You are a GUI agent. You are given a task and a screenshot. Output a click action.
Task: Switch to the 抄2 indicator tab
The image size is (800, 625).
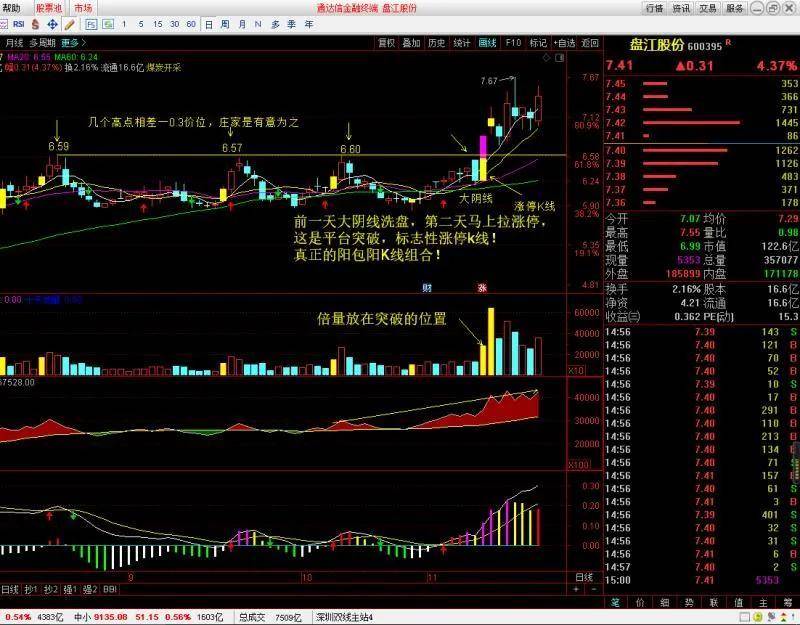pos(51,589)
